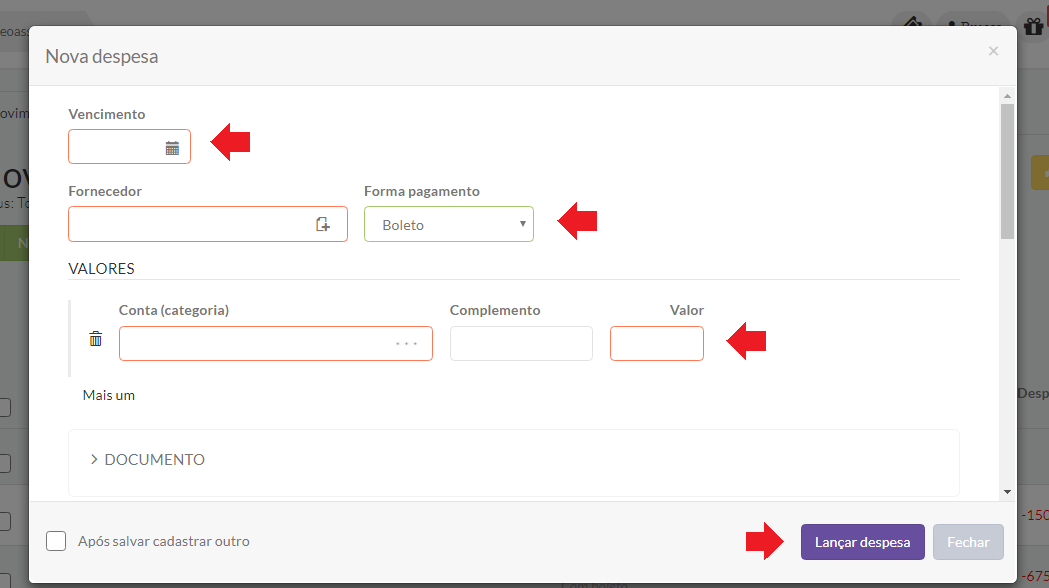The image size is (1049, 588).
Task: Delete the value row with trash icon
Action: click(x=96, y=339)
